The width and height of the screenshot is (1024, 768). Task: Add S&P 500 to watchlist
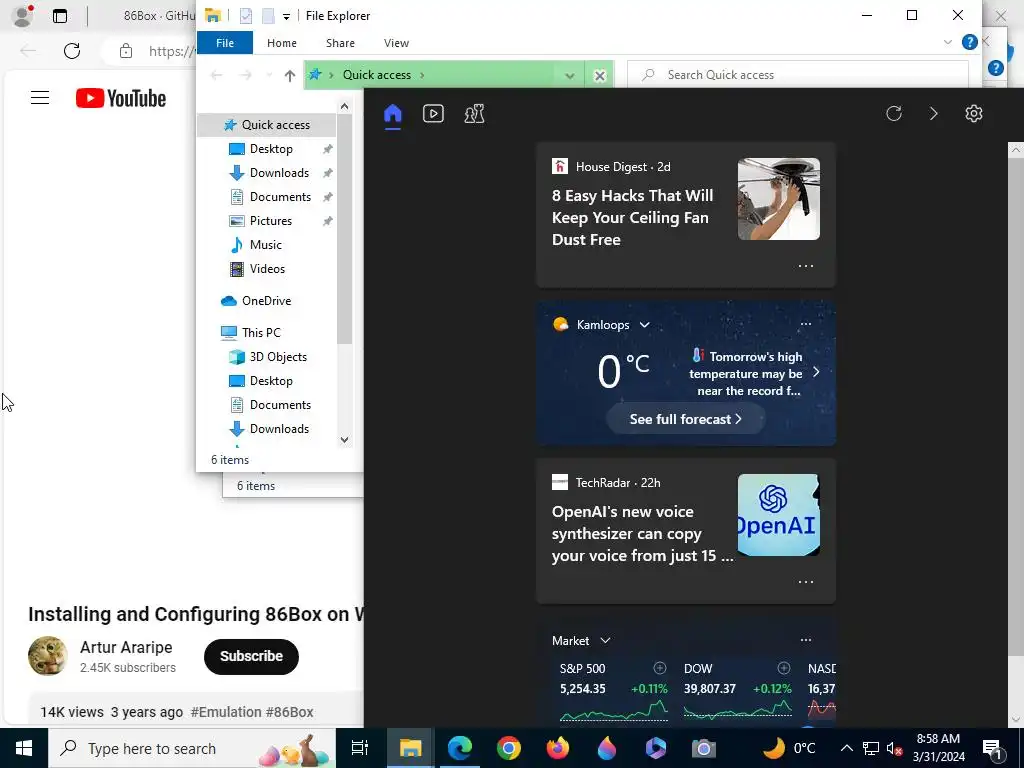[x=660, y=668]
